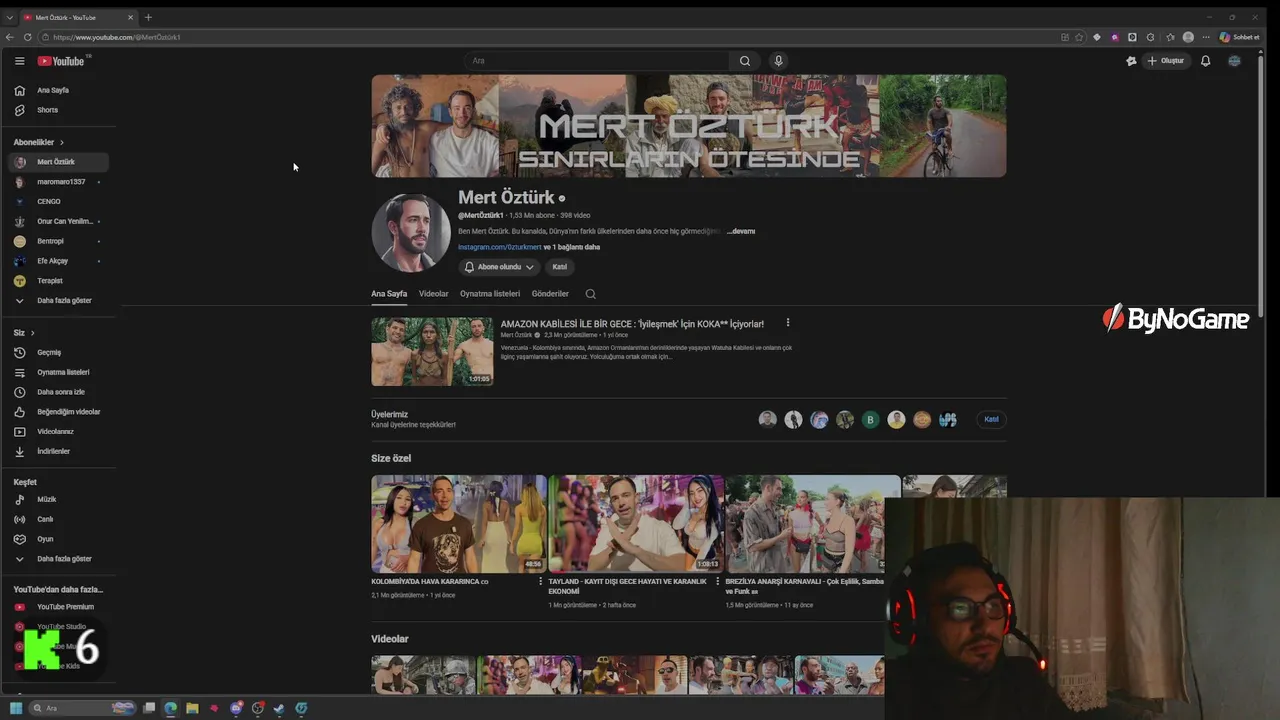Add page to favorites star icon
The image size is (1280, 720).
[x=1079, y=37]
